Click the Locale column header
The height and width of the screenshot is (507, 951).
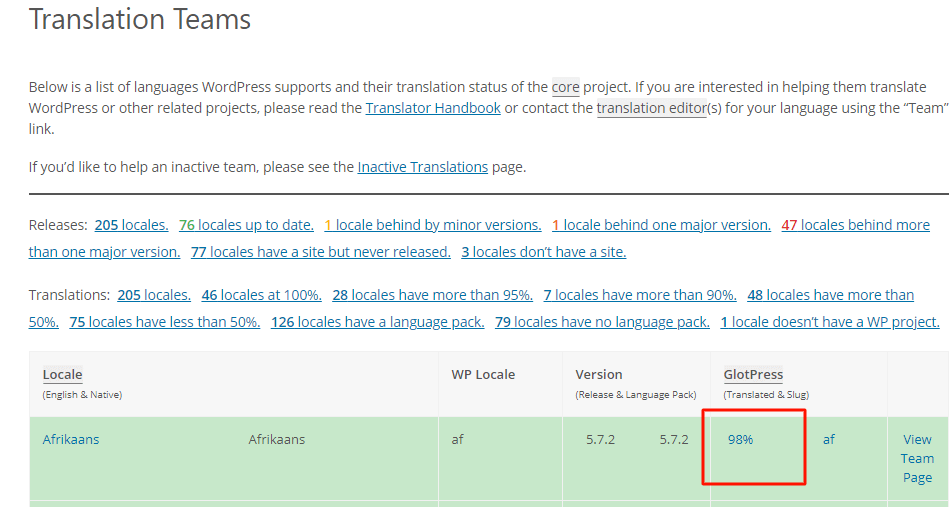62,375
